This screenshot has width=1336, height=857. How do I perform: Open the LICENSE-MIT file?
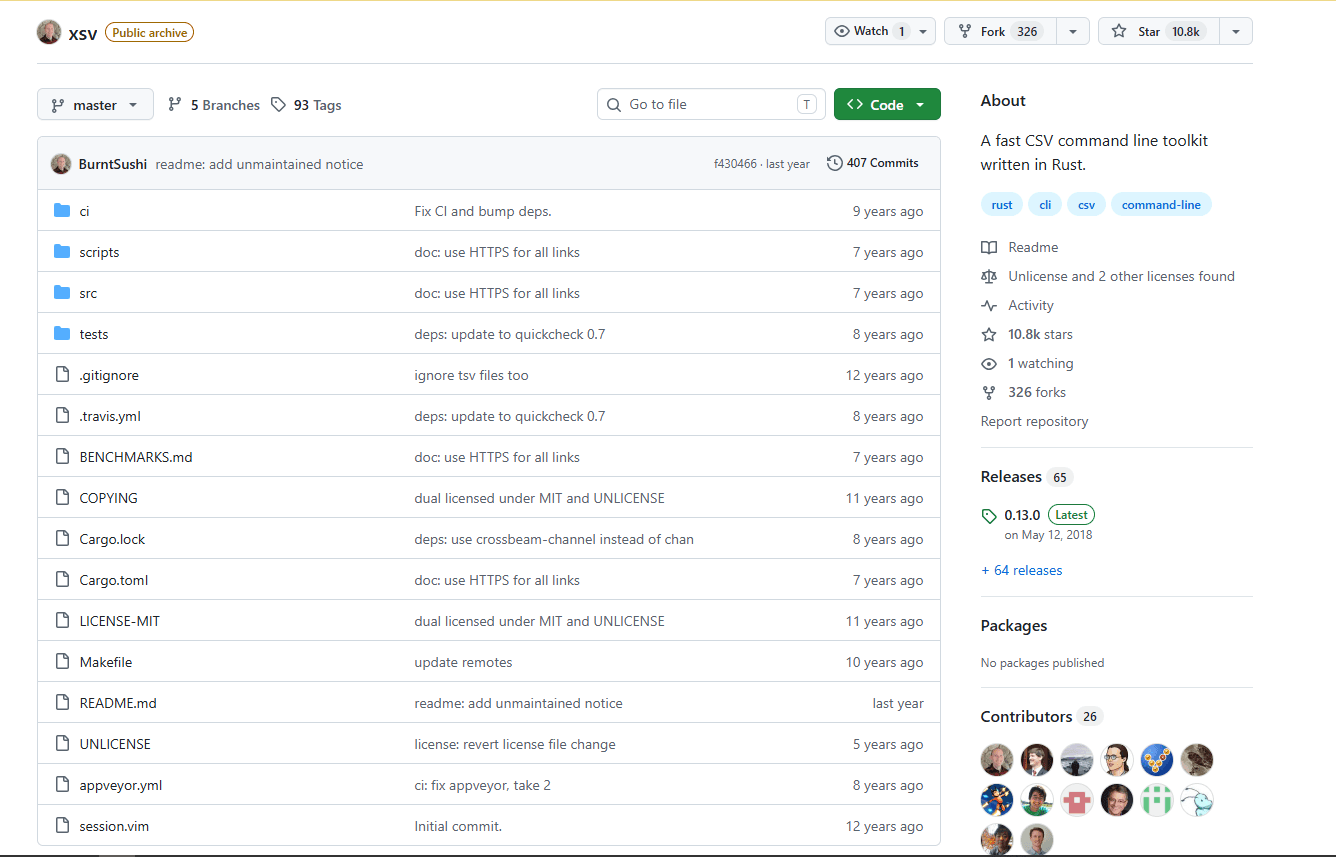(x=119, y=621)
